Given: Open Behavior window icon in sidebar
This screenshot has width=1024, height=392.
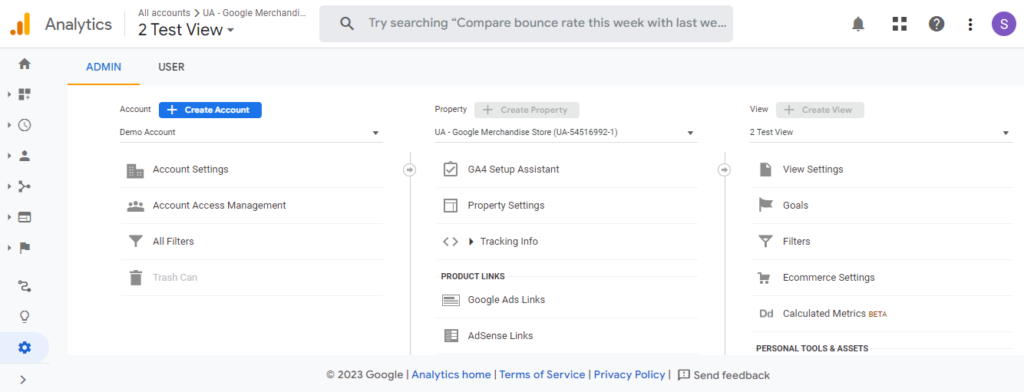Looking at the screenshot, I should tap(24, 217).
